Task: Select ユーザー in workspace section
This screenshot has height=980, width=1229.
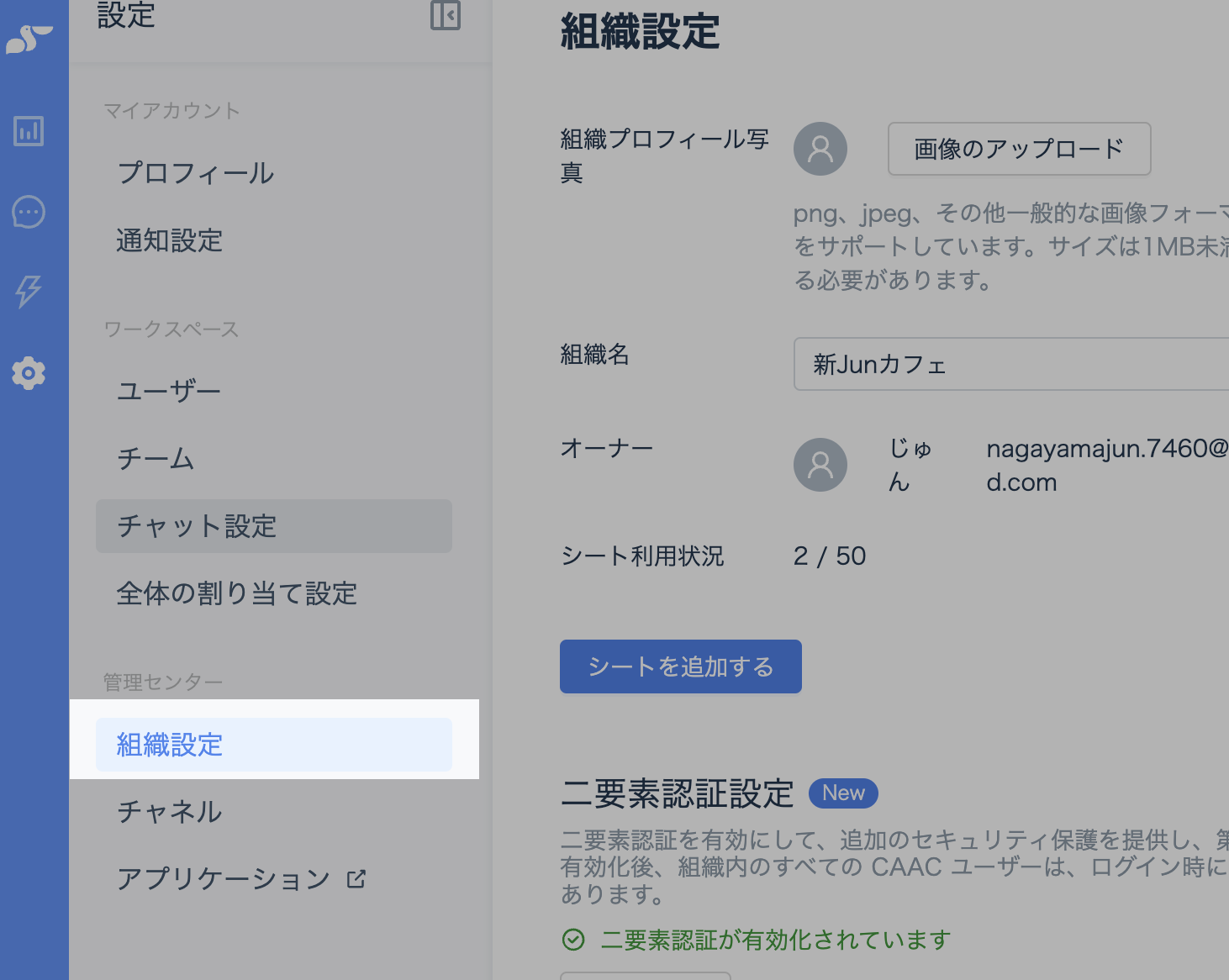Action: (168, 392)
